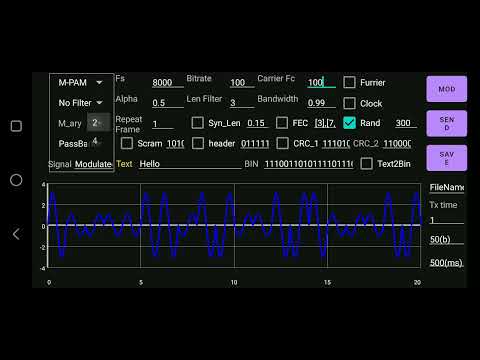Click the FileName field

tap(447, 187)
